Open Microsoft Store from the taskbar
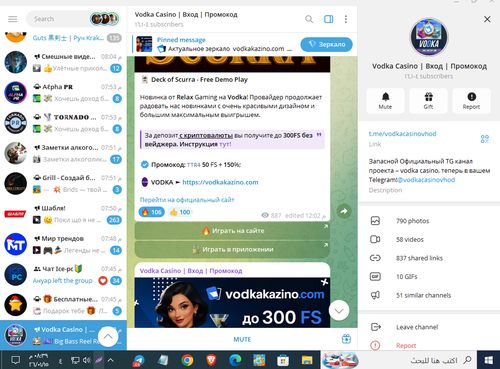The width and height of the screenshot is (500, 369). click(x=283, y=360)
